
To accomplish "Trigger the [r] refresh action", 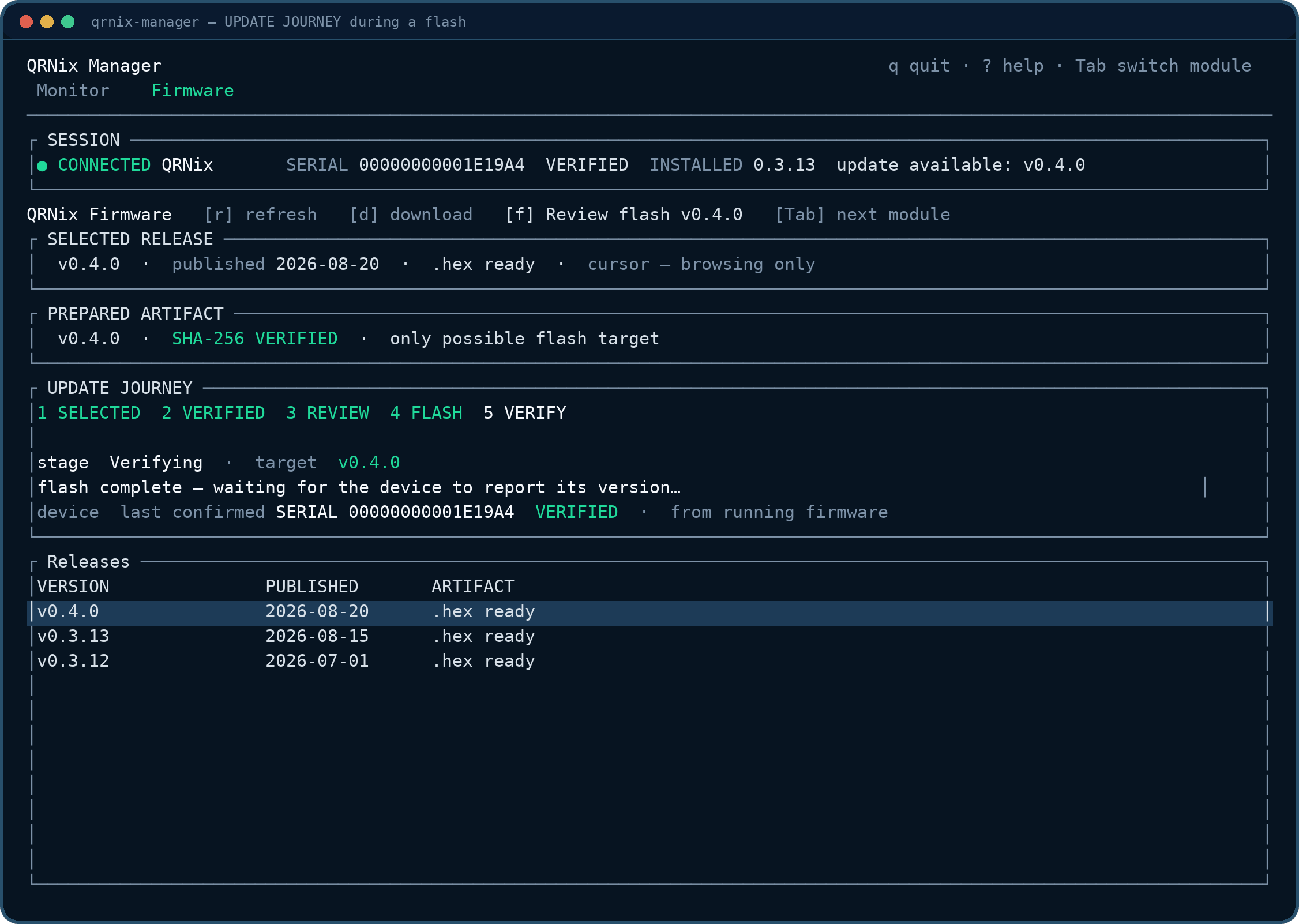I will pyautogui.click(x=260, y=215).
